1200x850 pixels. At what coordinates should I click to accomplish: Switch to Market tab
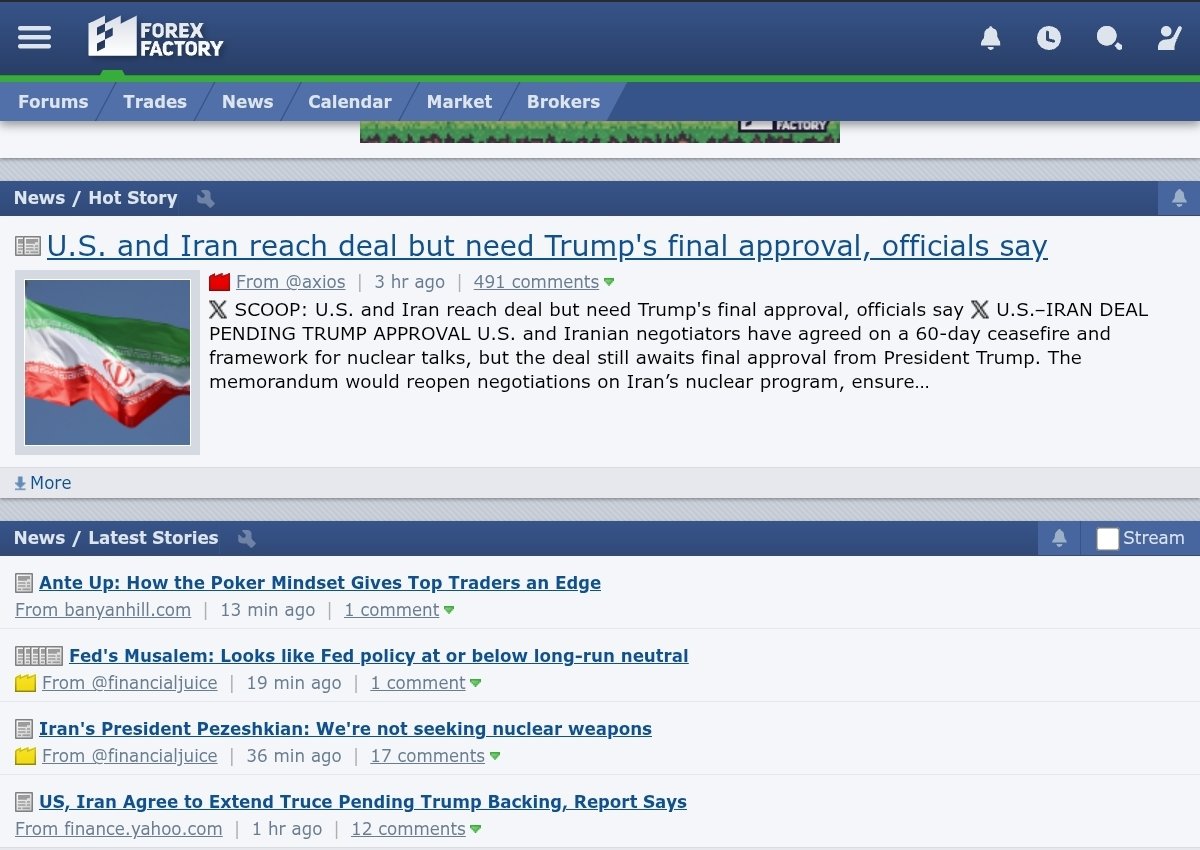(x=459, y=102)
